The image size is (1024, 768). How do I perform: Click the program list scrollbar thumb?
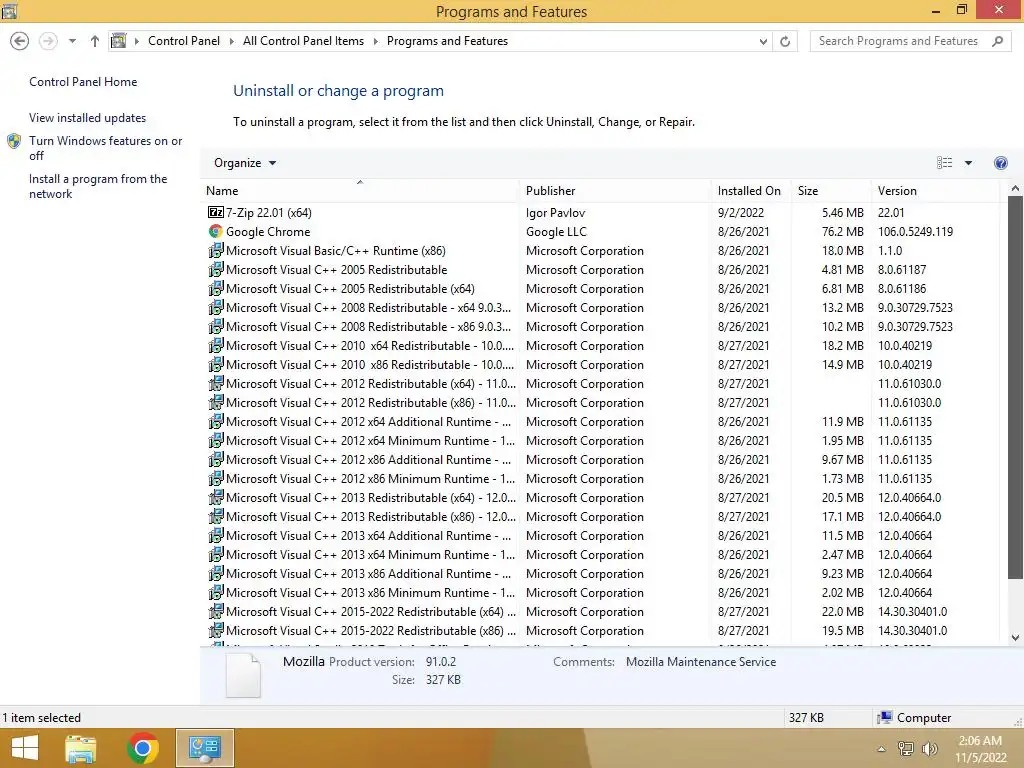[1015, 387]
